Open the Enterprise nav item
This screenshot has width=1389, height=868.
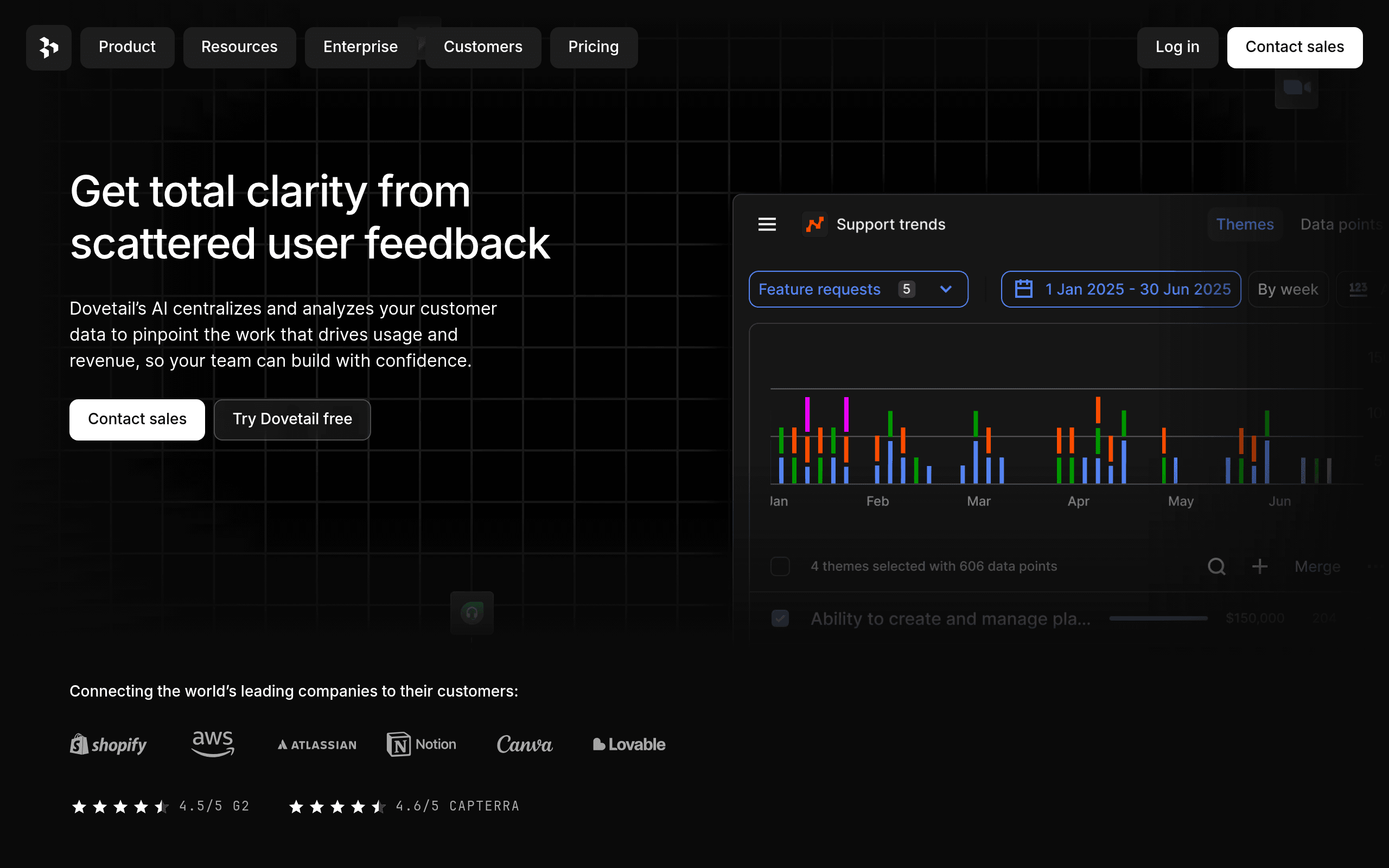coord(360,47)
